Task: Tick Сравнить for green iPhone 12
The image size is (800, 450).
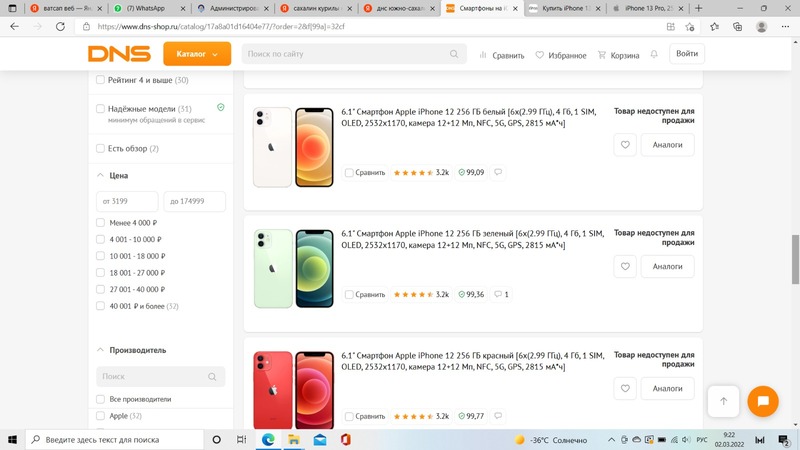Action: pos(349,295)
